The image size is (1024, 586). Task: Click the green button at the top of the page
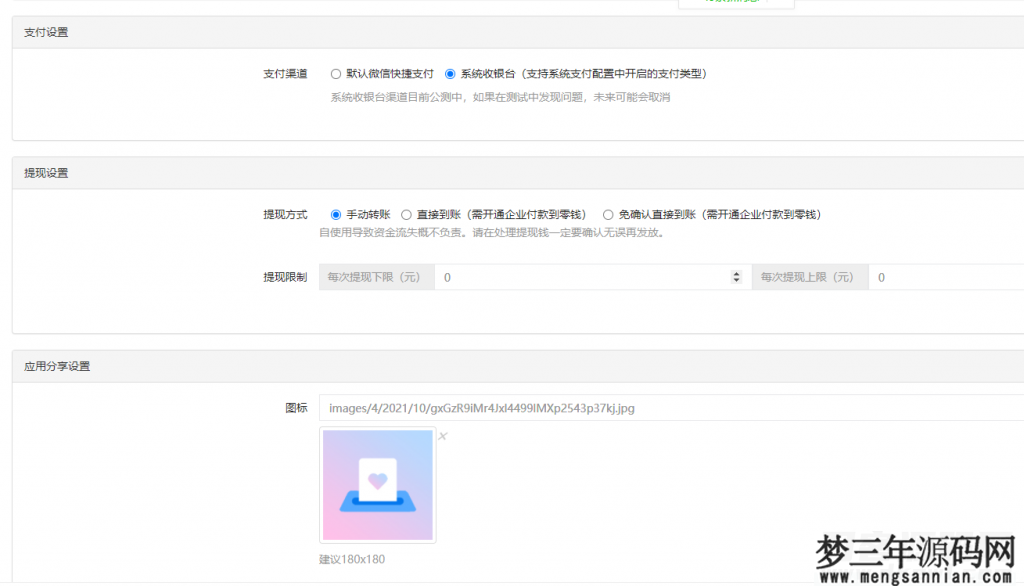point(736,3)
